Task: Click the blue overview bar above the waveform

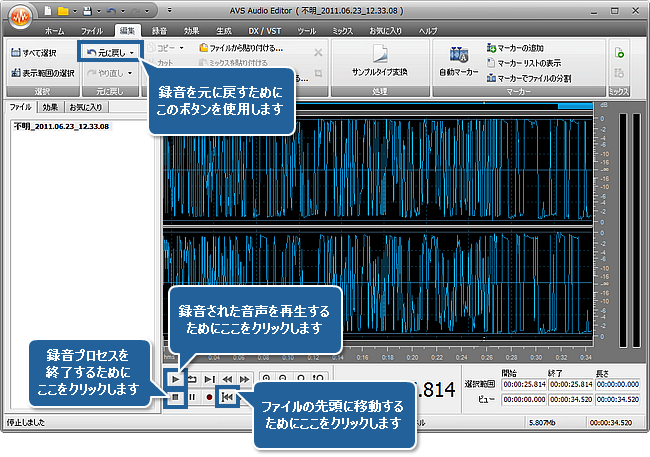Action: pyautogui.click(x=575, y=107)
